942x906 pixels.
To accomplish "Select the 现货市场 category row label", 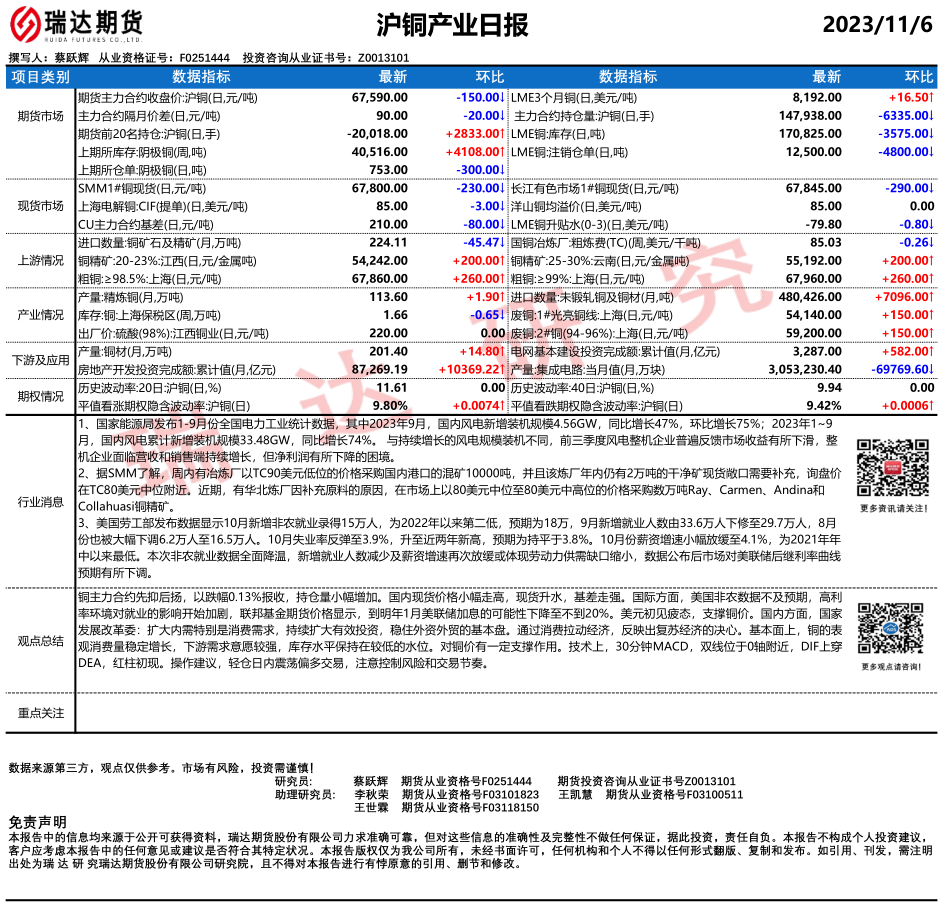I will click(x=40, y=205).
